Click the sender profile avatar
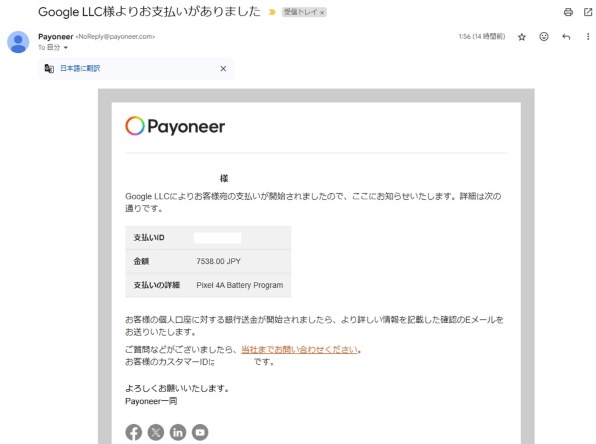The width and height of the screenshot is (596, 444). pos(18,42)
